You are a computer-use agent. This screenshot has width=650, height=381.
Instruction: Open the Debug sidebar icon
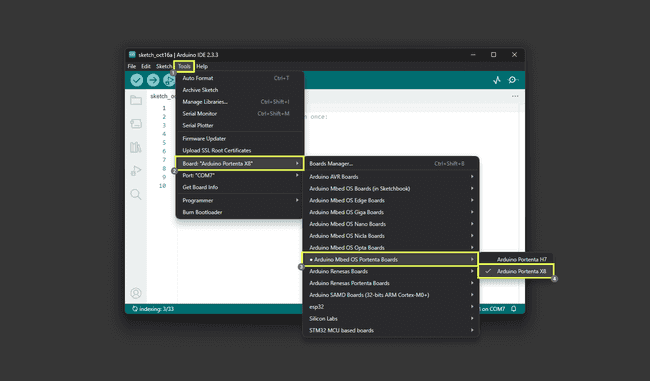(x=136, y=170)
